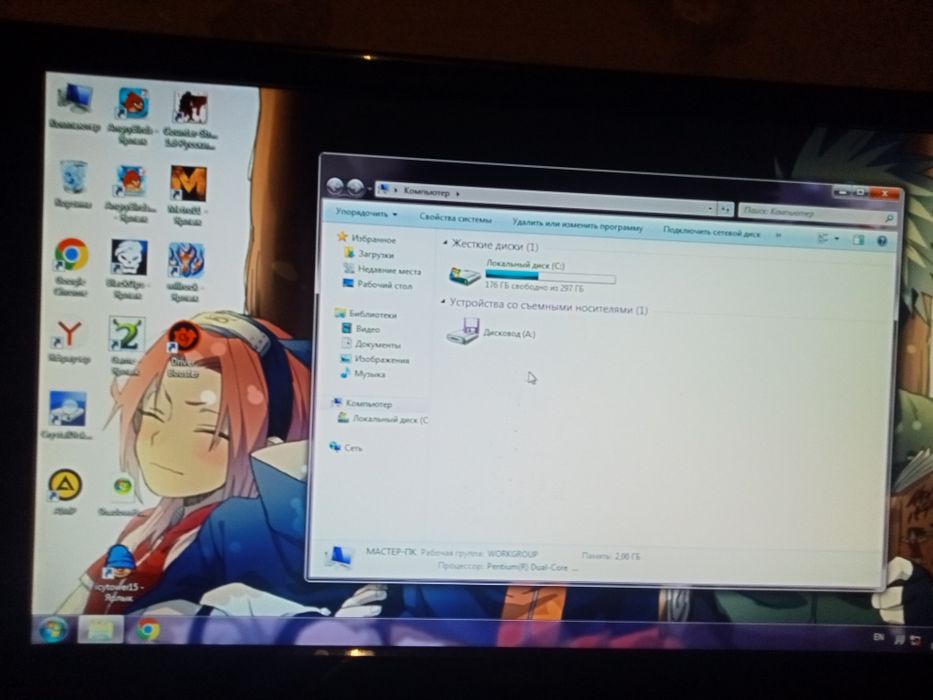Go back with Explorer Back arrow
Viewport: 933px width, 700px height.
coord(335,186)
